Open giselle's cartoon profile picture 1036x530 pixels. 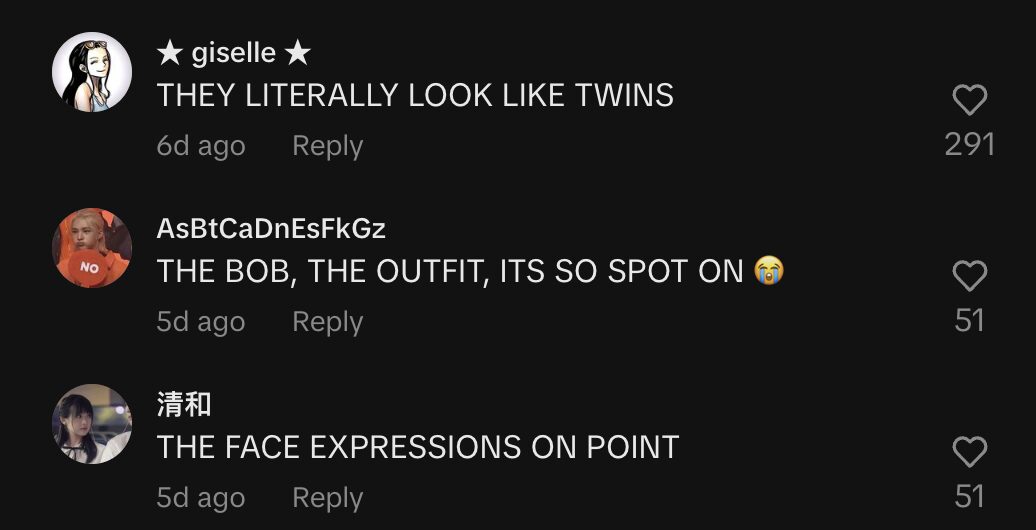click(92, 72)
